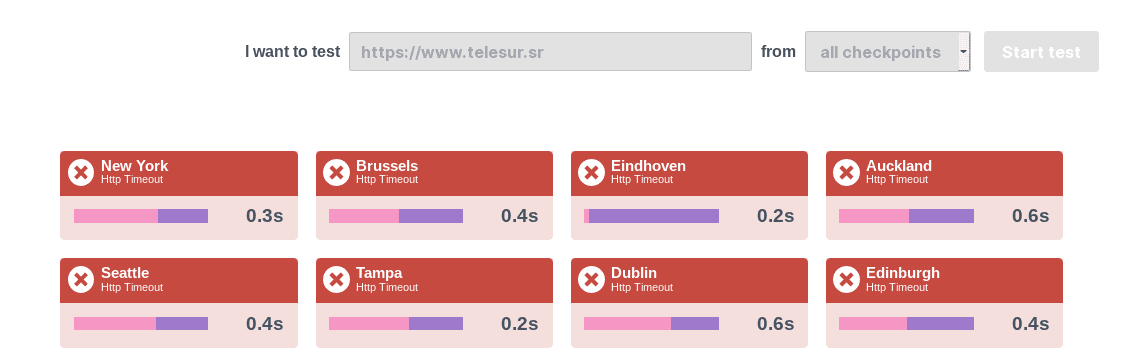
Task: Open the Brussels Http Timeout header
Action: click(434, 173)
